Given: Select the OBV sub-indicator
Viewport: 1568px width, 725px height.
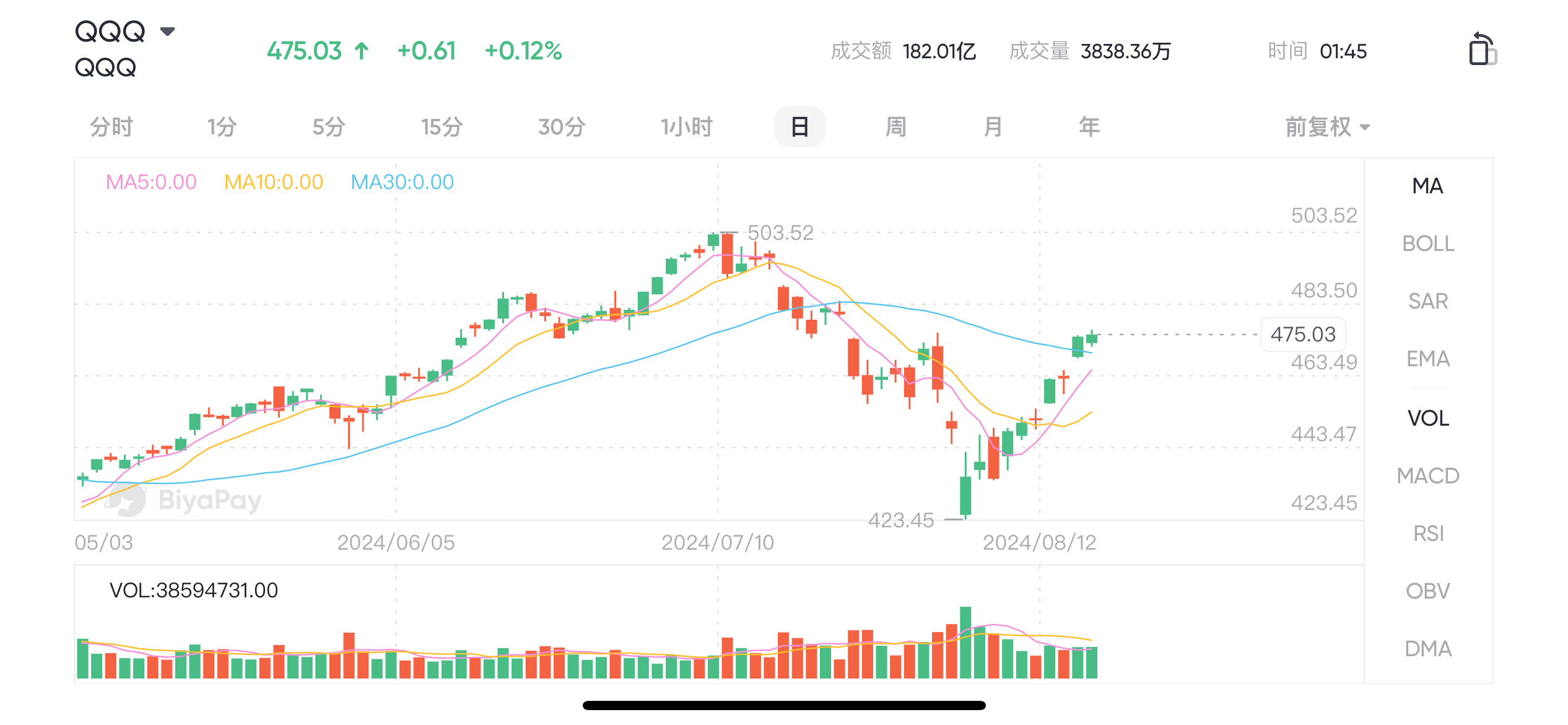Looking at the screenshot, I should pyautogui.click(x=1428, y=591).
